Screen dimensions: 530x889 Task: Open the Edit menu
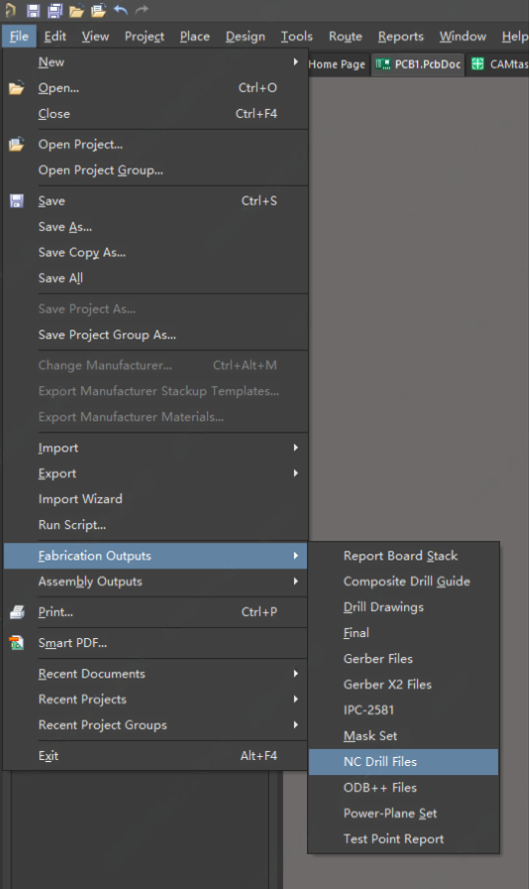coord(55,36)
